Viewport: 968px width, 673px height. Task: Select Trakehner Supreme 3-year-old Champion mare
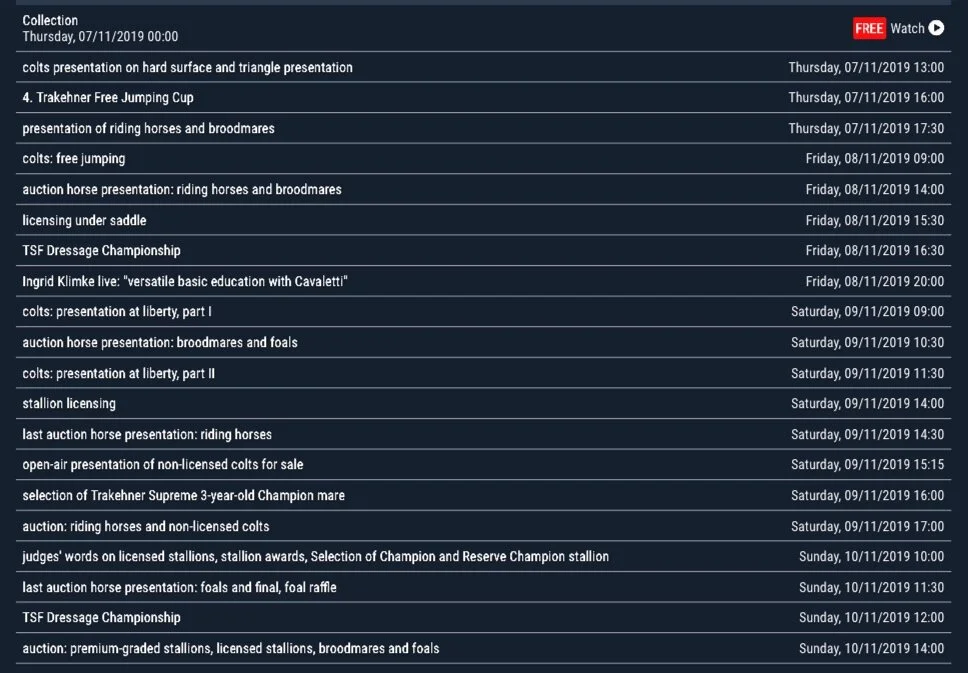coord(483,496)
